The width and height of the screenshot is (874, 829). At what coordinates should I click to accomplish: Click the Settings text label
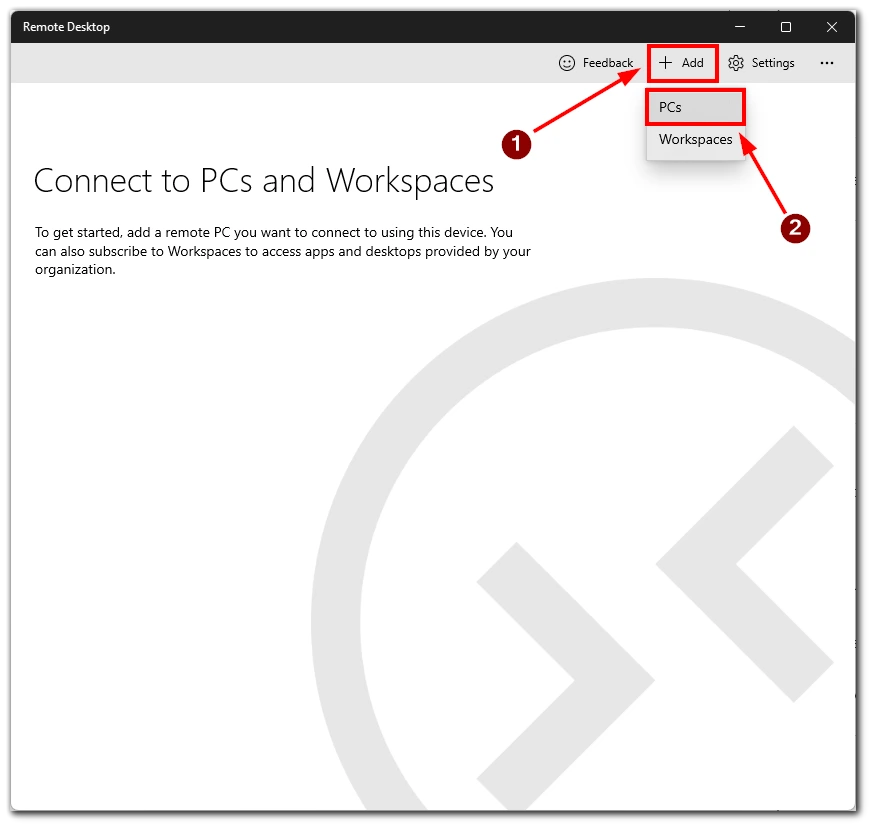coord(773,63)
